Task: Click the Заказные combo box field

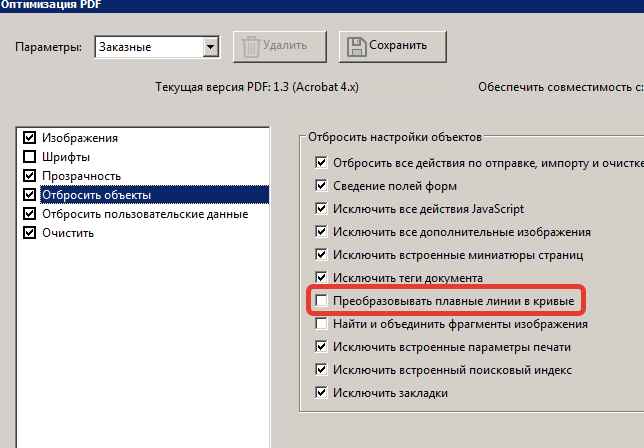Action: tap(156, 47)
